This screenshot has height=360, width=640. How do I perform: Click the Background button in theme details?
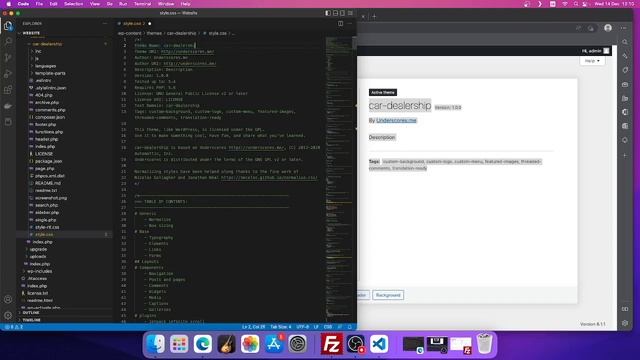click(x=388, y=295)
